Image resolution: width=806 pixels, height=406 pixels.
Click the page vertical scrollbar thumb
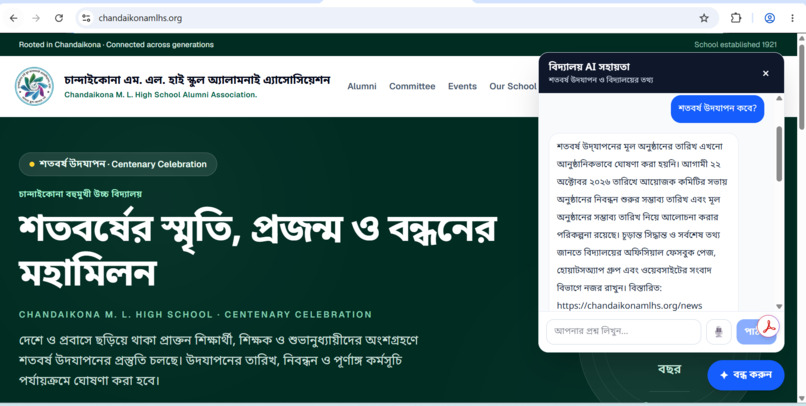point(801,87)
